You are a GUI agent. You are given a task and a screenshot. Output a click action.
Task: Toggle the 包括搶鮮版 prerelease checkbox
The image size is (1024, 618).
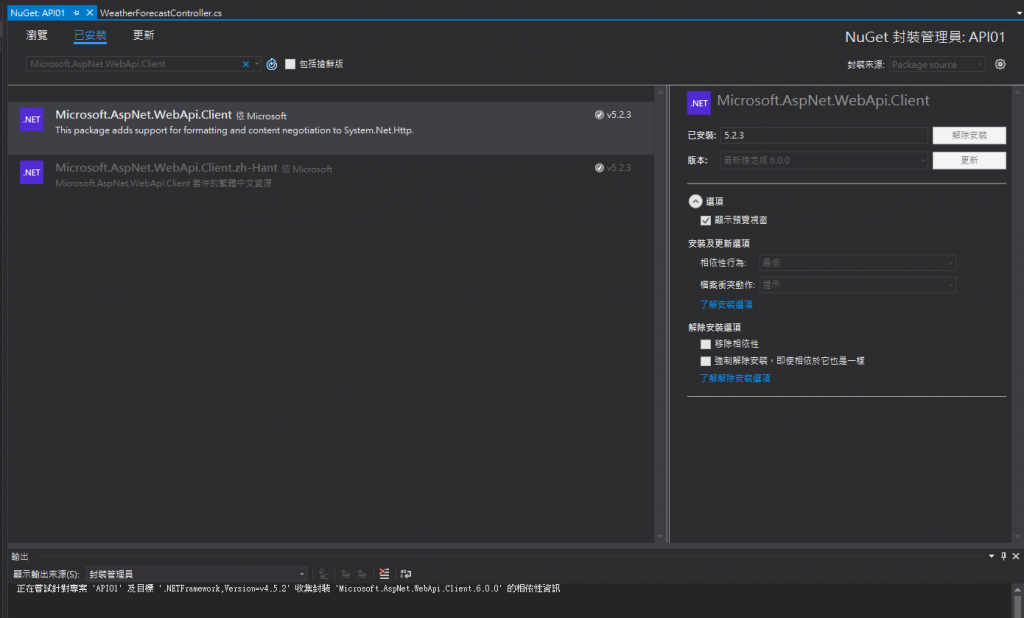pyautogui.click(x=291, y=64)
